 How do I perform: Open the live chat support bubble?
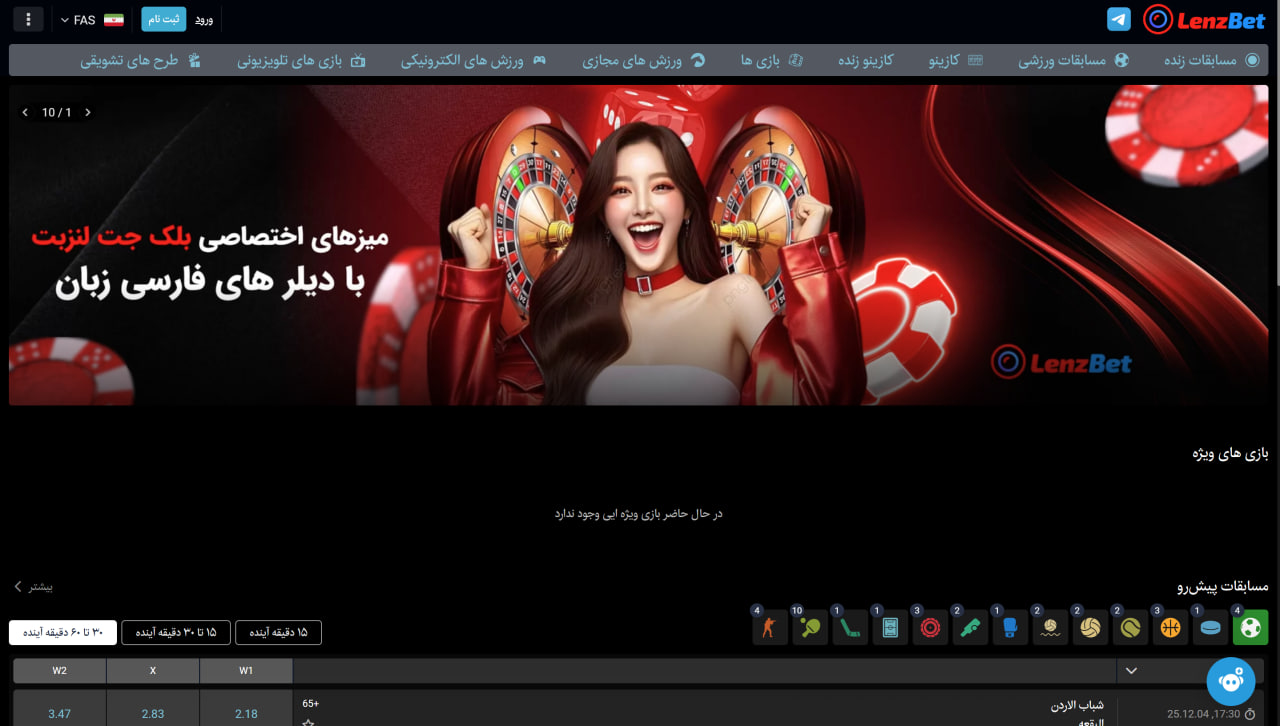1231,682
